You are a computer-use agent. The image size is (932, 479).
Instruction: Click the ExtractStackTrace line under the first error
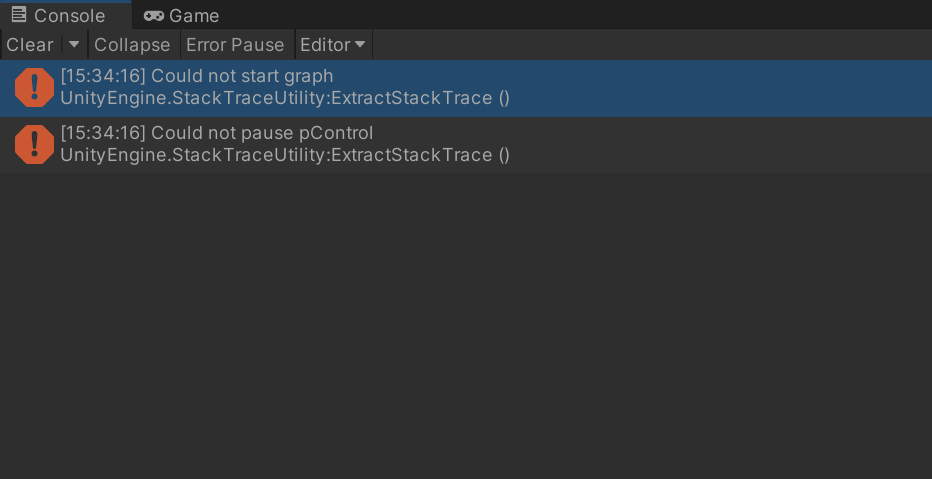coord(285,98)
